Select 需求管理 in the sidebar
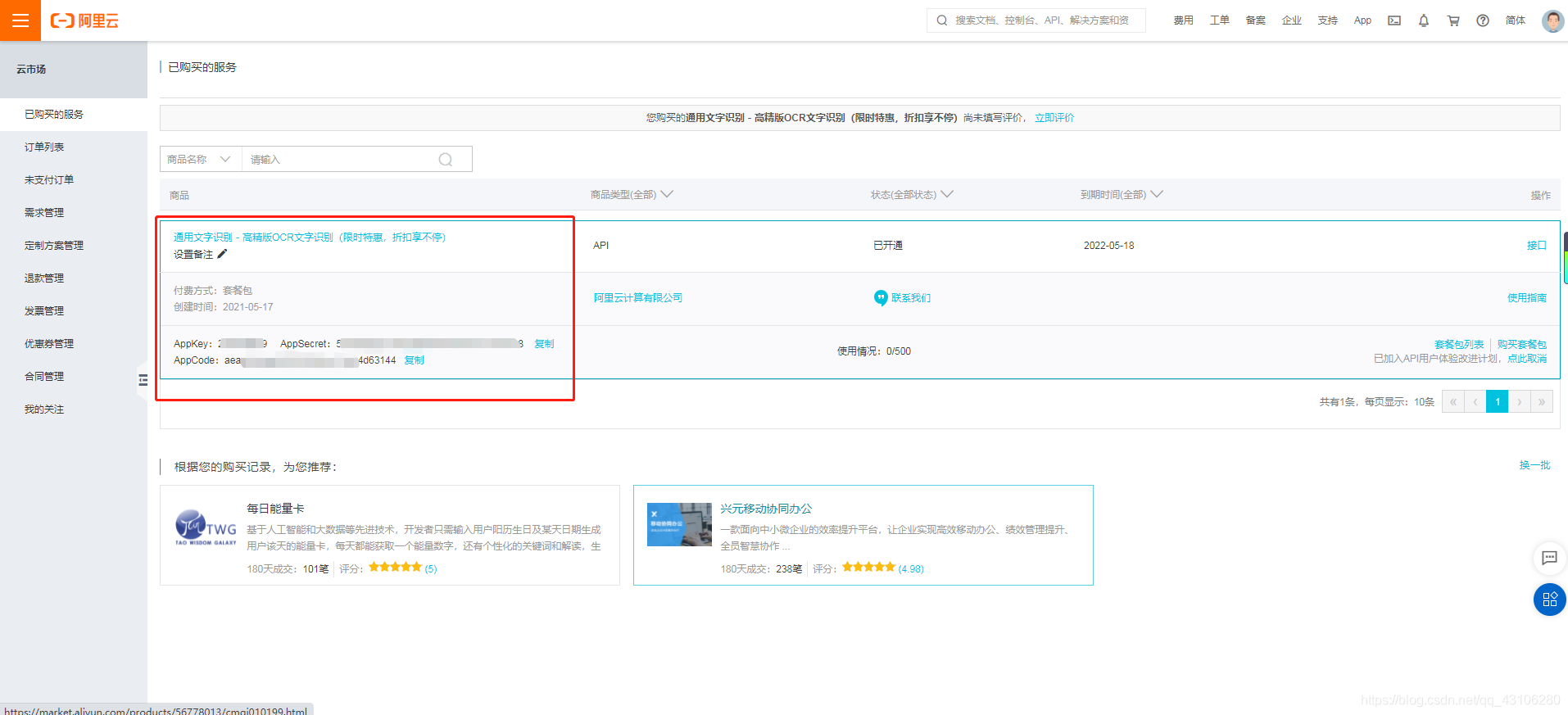This screenshot has width=1568, height=715. (x=74, y=213)
